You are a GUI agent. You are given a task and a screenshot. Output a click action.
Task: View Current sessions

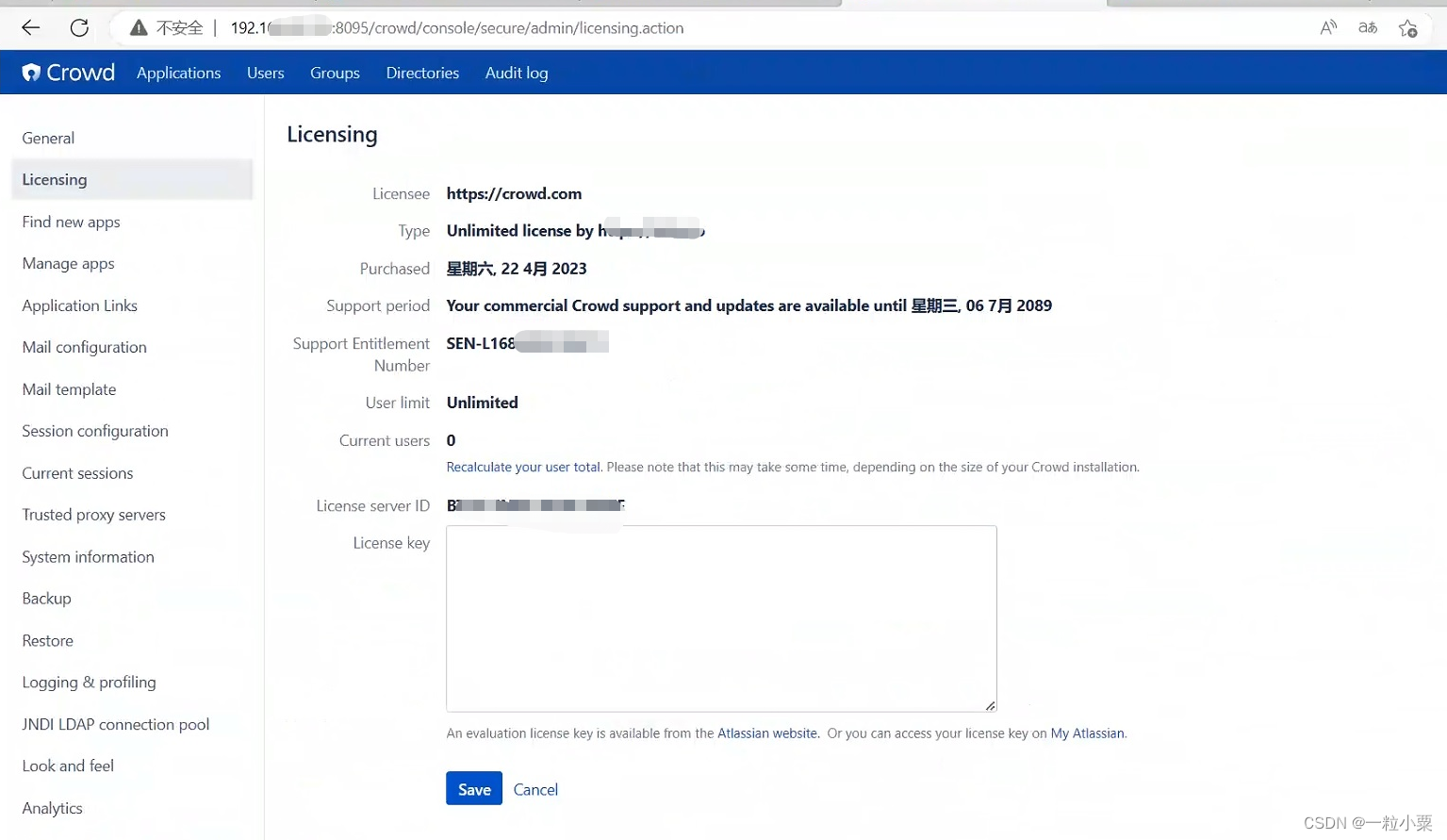pyautogui.click(x=77, y=473)
